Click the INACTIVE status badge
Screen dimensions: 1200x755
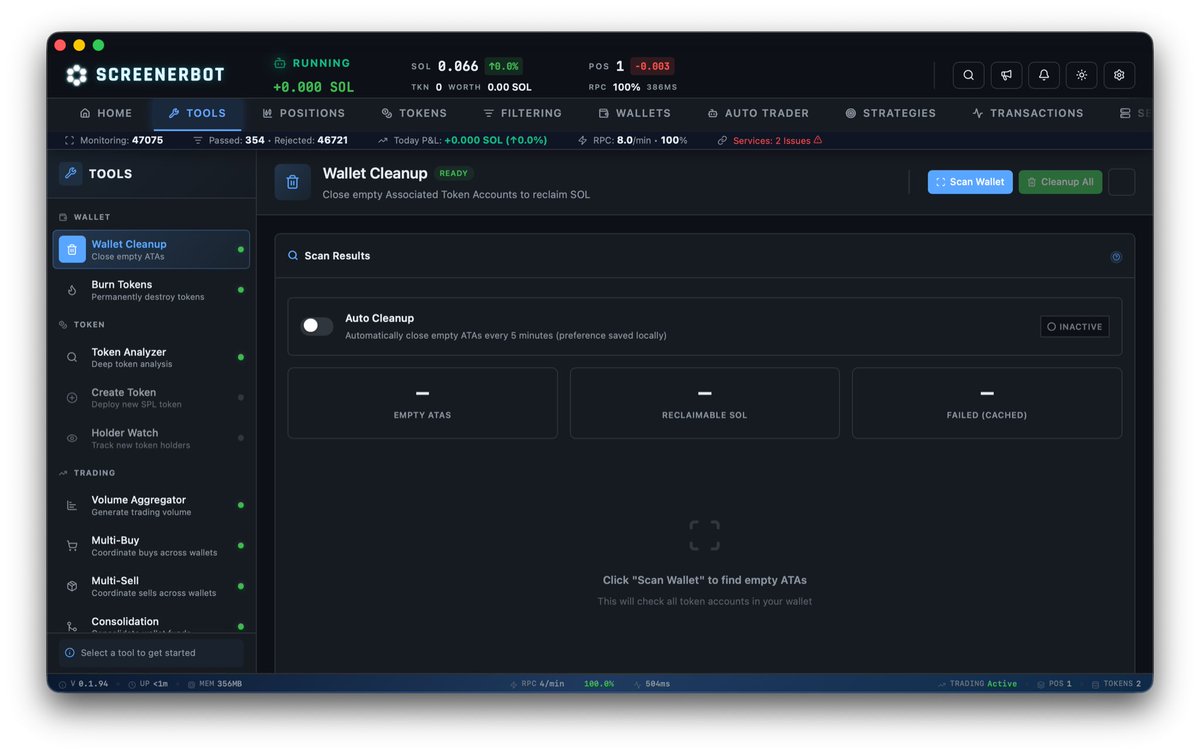1075,327
